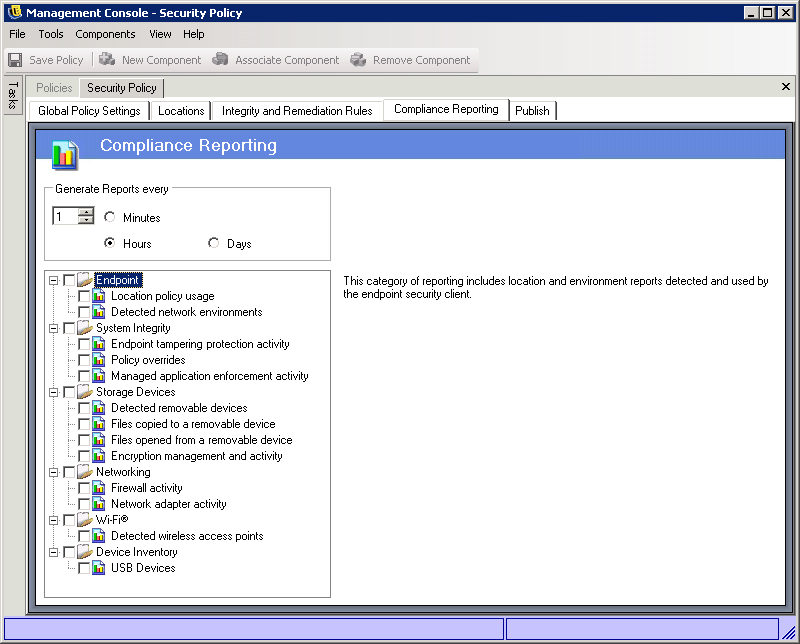800x644 pixels.
Task: Click the Management Console title bar icon
Action: point(15,12)
